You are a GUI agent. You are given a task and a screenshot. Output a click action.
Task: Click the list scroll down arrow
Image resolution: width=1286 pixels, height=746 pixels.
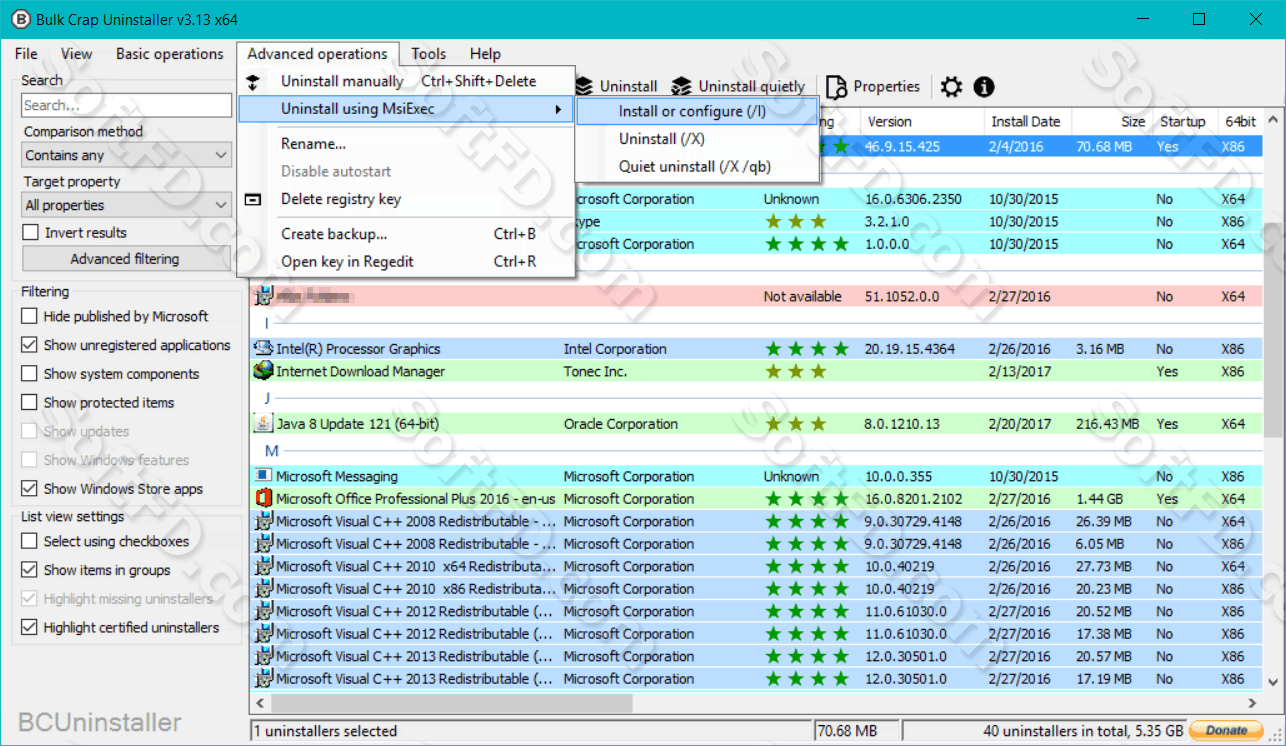tap(1273, 682)
